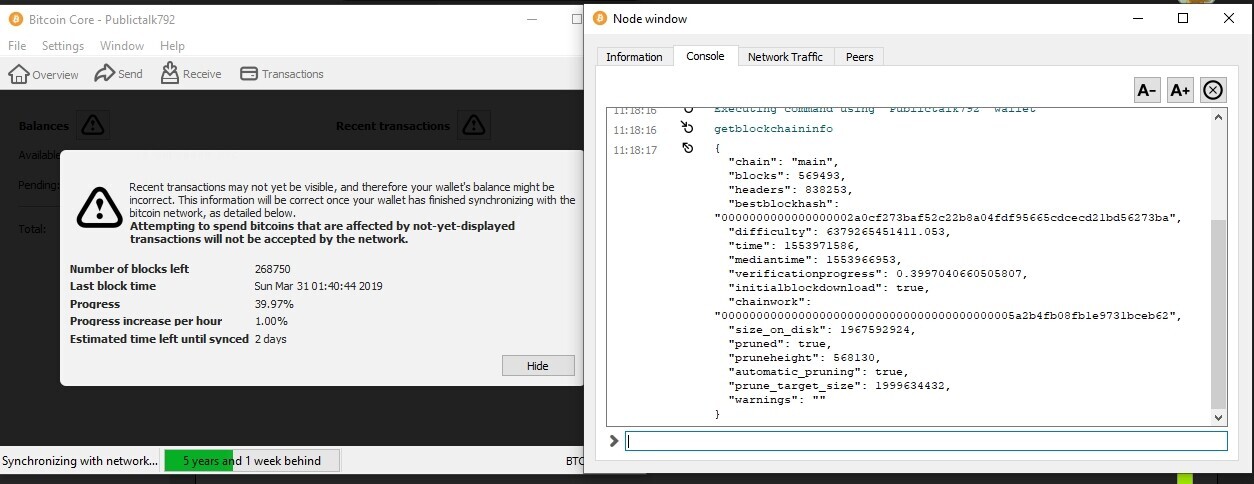
Task: Click the Node window title bar logo
Action: 600,18
